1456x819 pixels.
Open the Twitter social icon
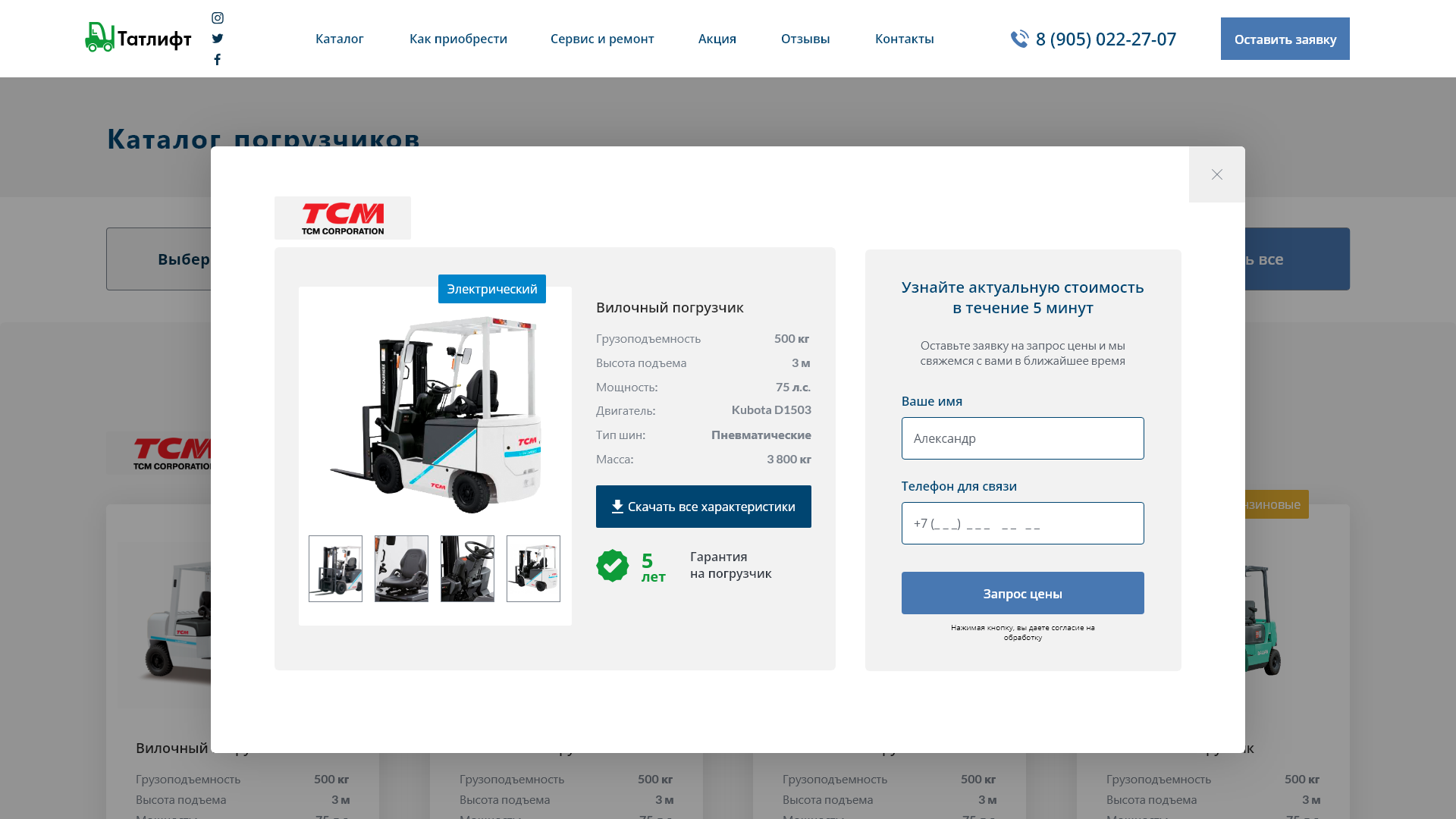click(x=218, y=39)
